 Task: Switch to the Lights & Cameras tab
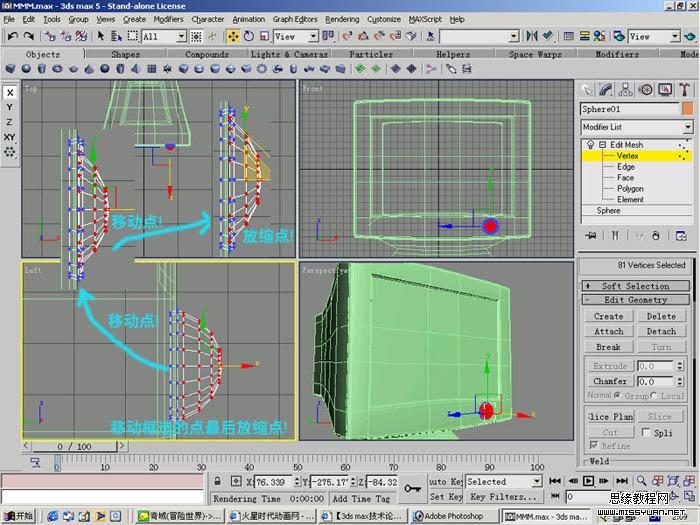pyautogui.click(x=289, y=54)
